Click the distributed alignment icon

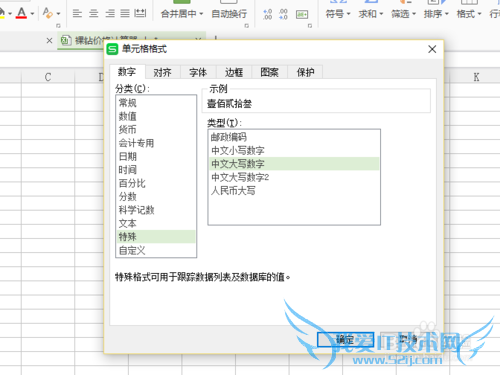pyautogui.click(x=140, y=13)
